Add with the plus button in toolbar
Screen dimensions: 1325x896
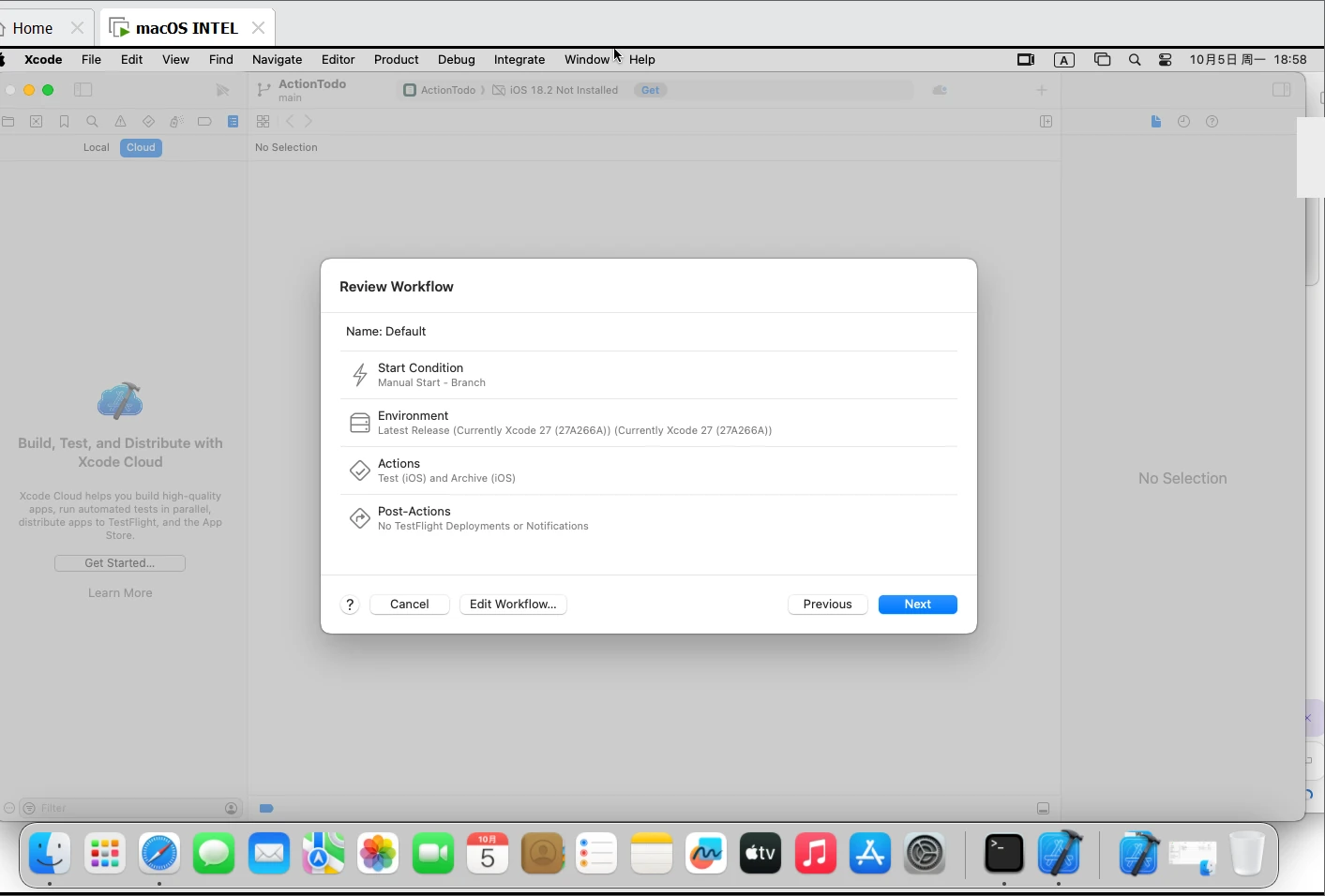click(1041, 90)
